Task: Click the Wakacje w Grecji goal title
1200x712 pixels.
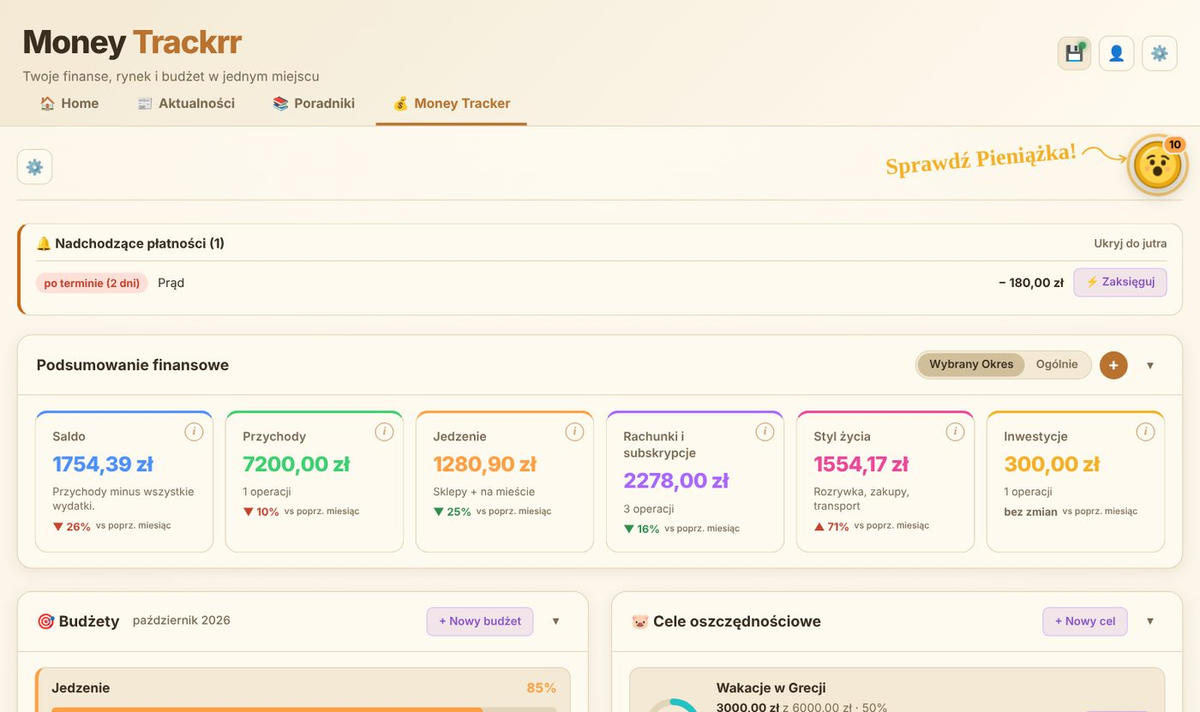Action: point(771,688)
